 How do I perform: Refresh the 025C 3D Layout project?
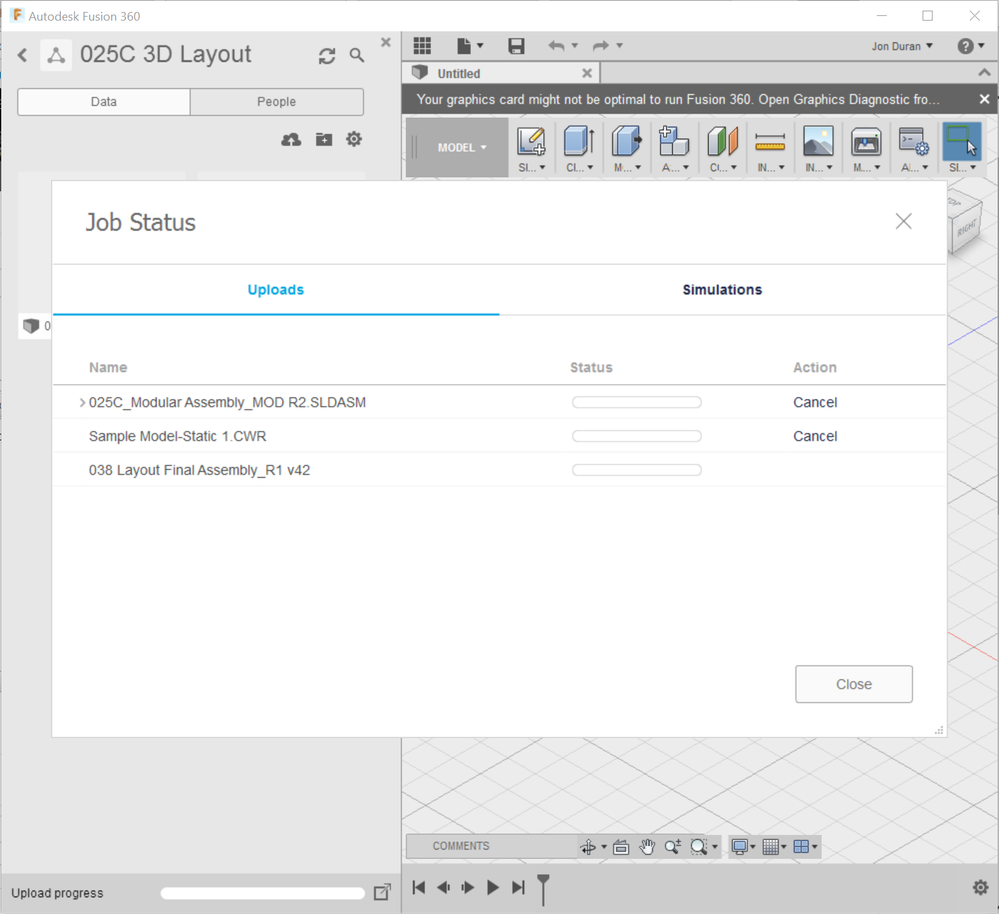coord(327,56)
